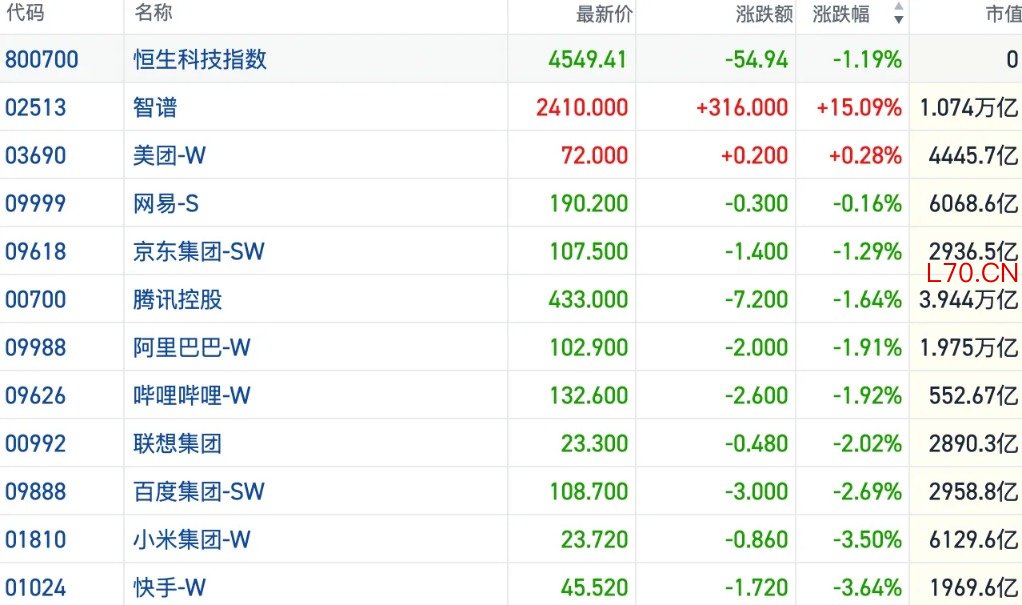1022x605 pixels.
Task: Select code 800700
Action: click(x=42, y=59)
